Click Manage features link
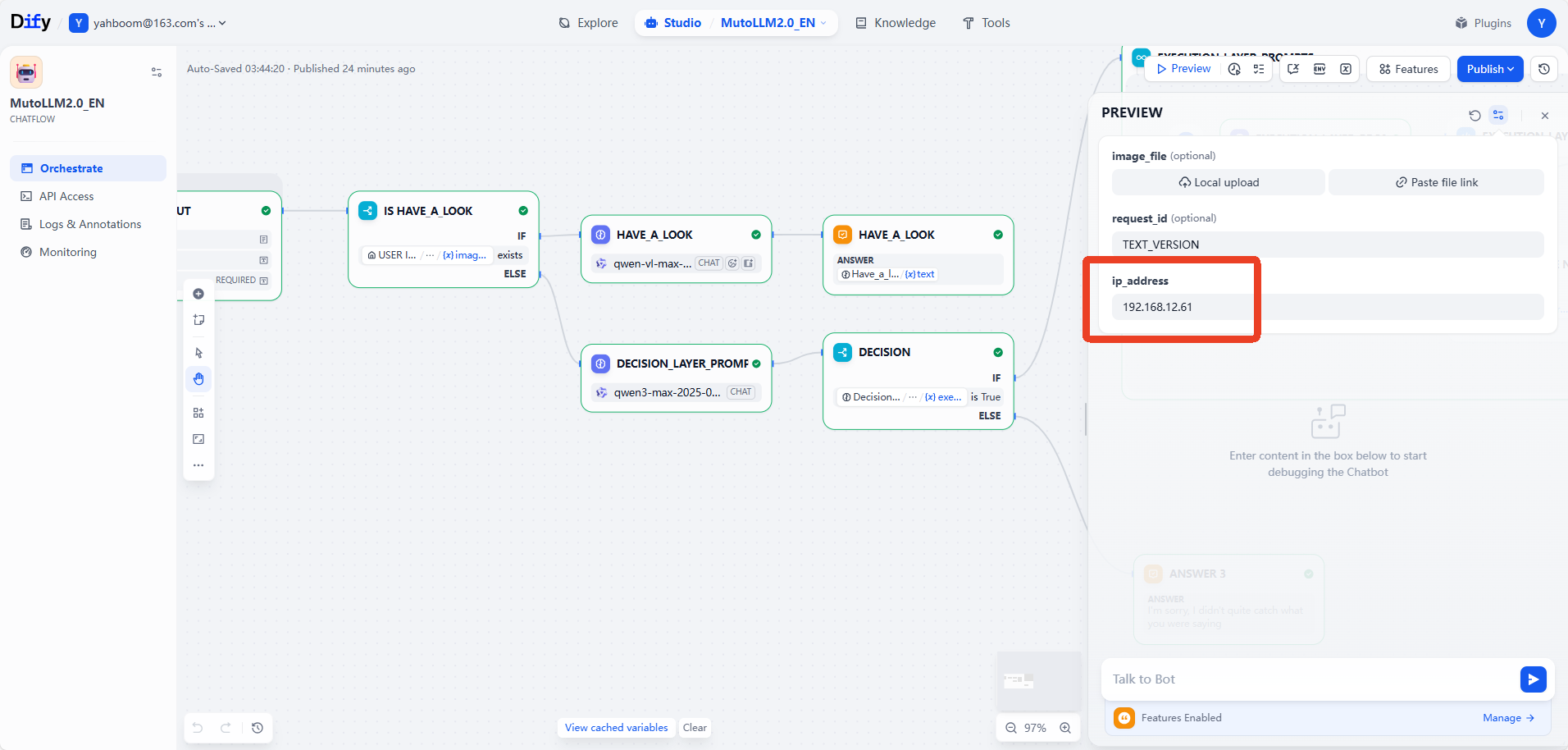Viewport: 1568px width, 750px height. [x=1508, y=718]
